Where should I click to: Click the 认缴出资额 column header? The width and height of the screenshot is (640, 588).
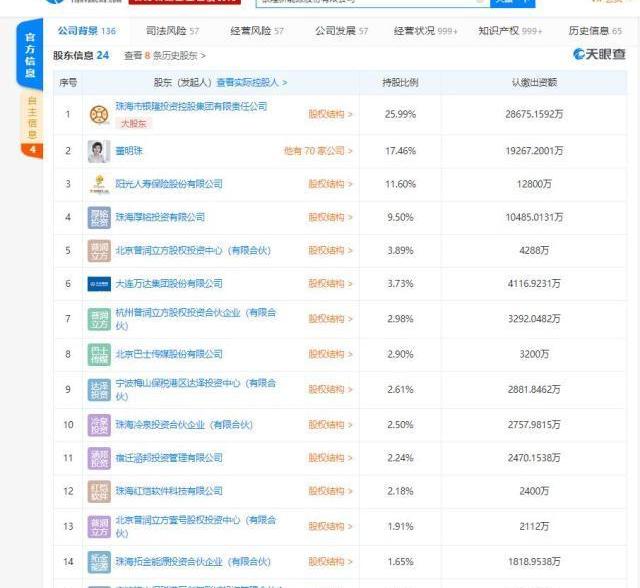click(x=534, y=83)
